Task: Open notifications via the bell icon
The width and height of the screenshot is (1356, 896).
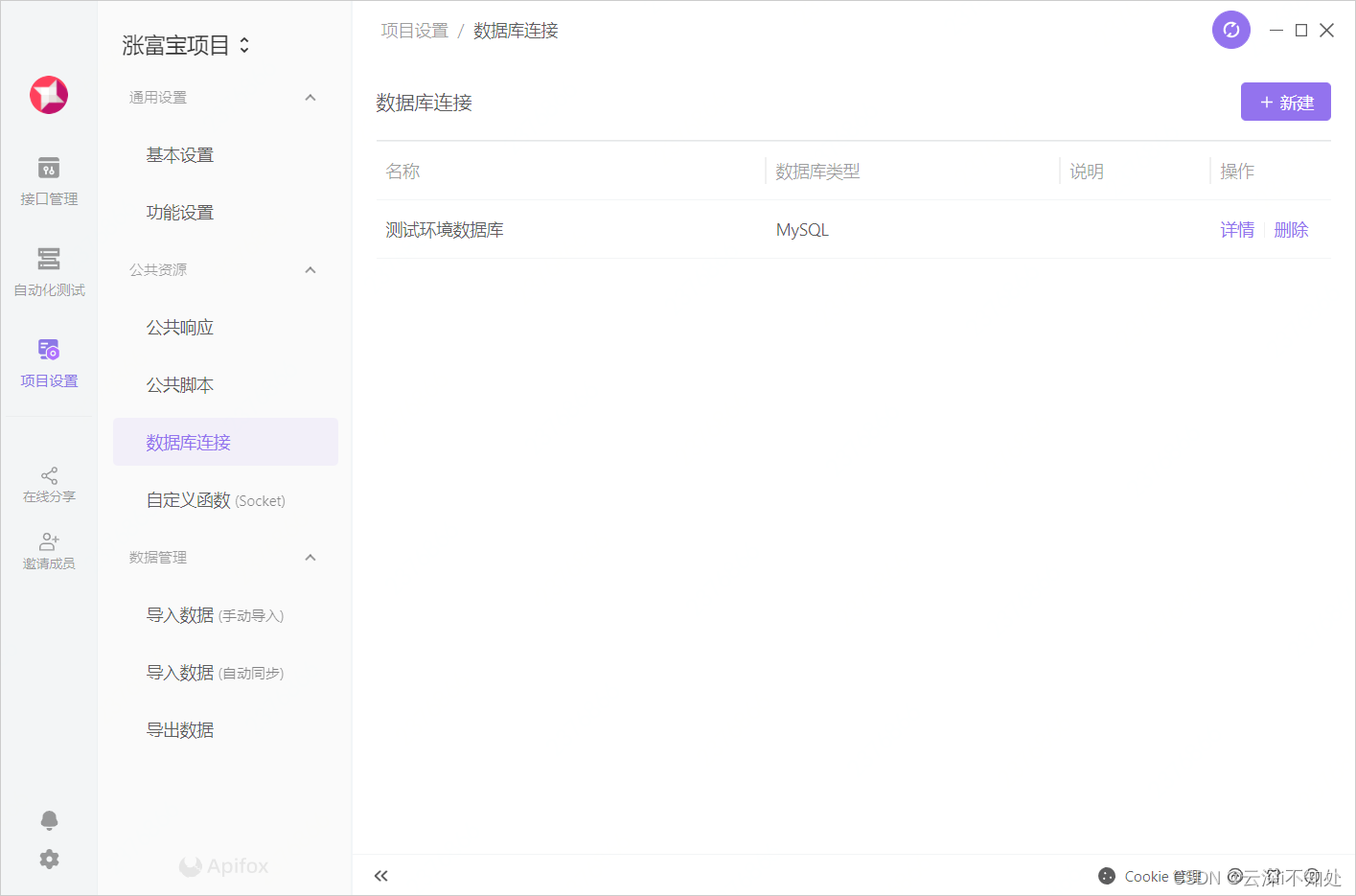Action: tap(49, 820)
